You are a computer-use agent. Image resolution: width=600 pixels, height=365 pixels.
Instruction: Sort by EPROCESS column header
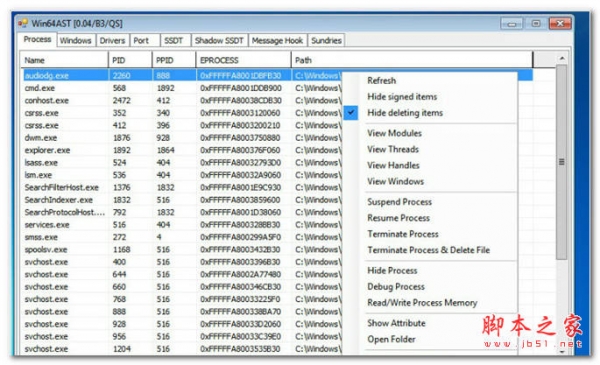click(244, 60)
